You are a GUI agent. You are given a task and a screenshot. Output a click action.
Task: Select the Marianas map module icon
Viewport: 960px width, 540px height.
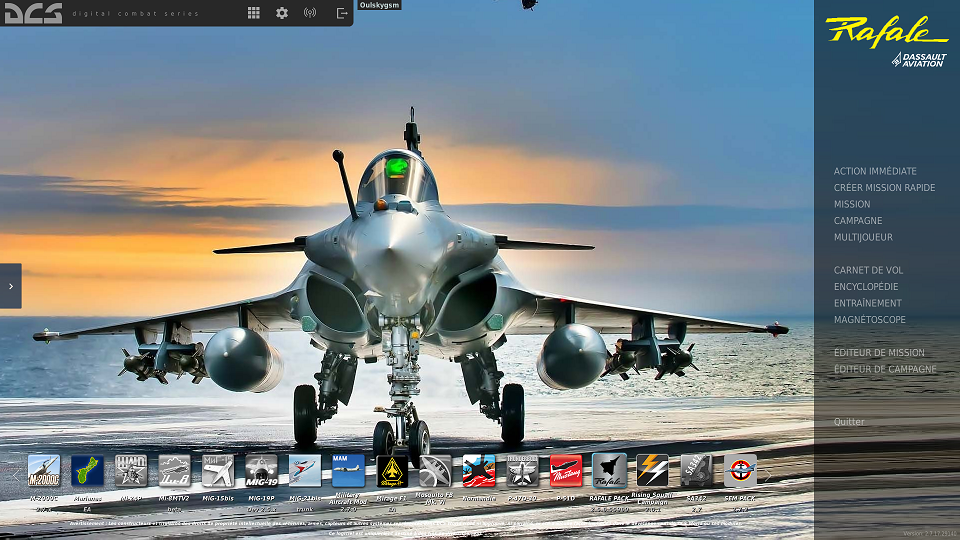point(87,471)
